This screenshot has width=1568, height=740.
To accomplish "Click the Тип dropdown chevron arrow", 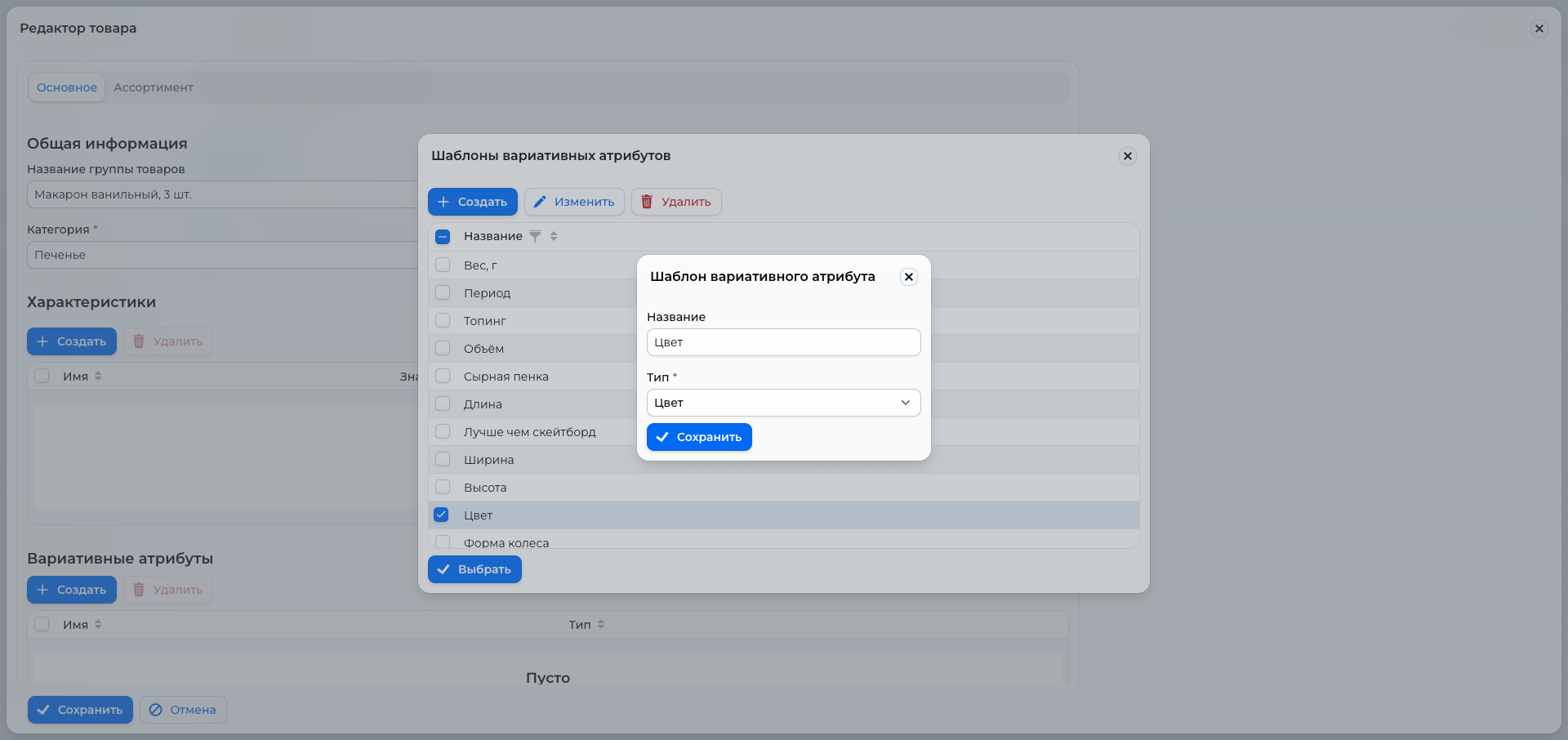I will 906,403.
